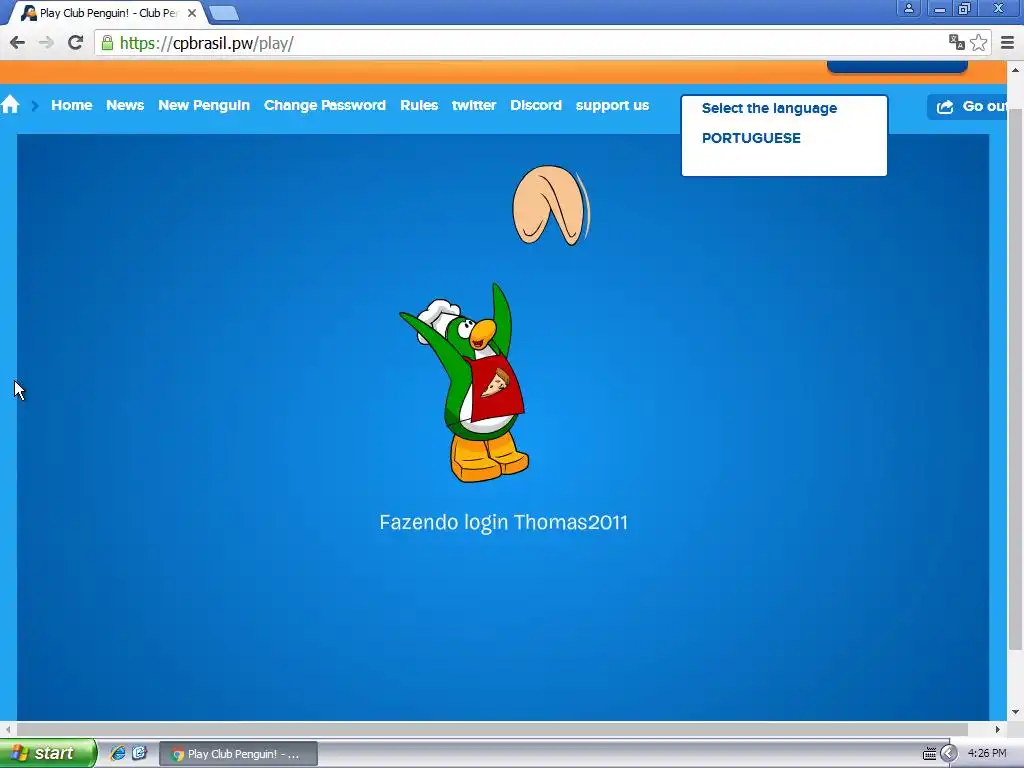Image resolution: width=1024 pixels, height=768 pixels.
Task: Click the horizontal scrollbar left arrow
Action: (8, 729)
